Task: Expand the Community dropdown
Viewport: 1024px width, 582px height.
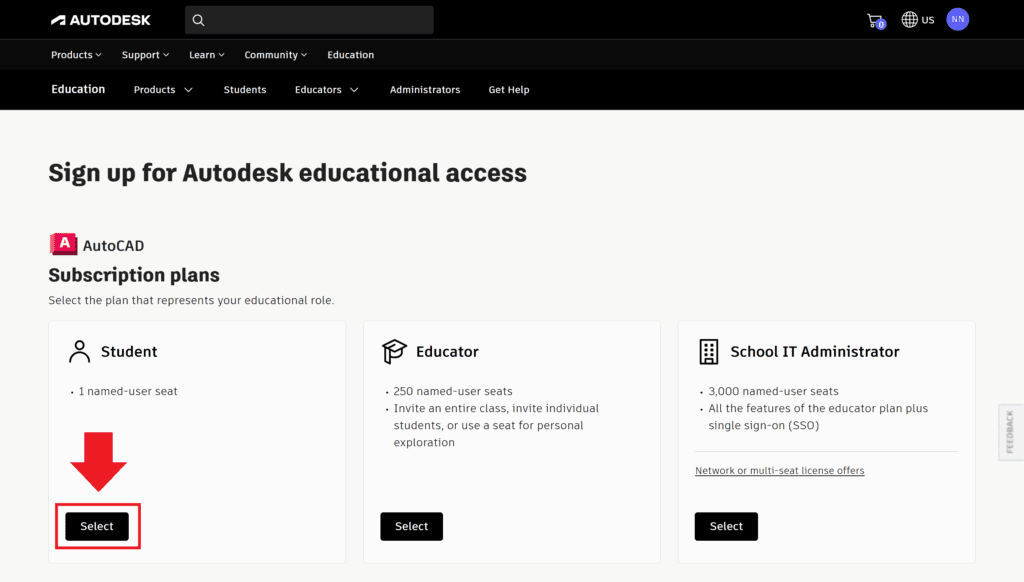Action: pyautogui.click(x=275, y=55)
